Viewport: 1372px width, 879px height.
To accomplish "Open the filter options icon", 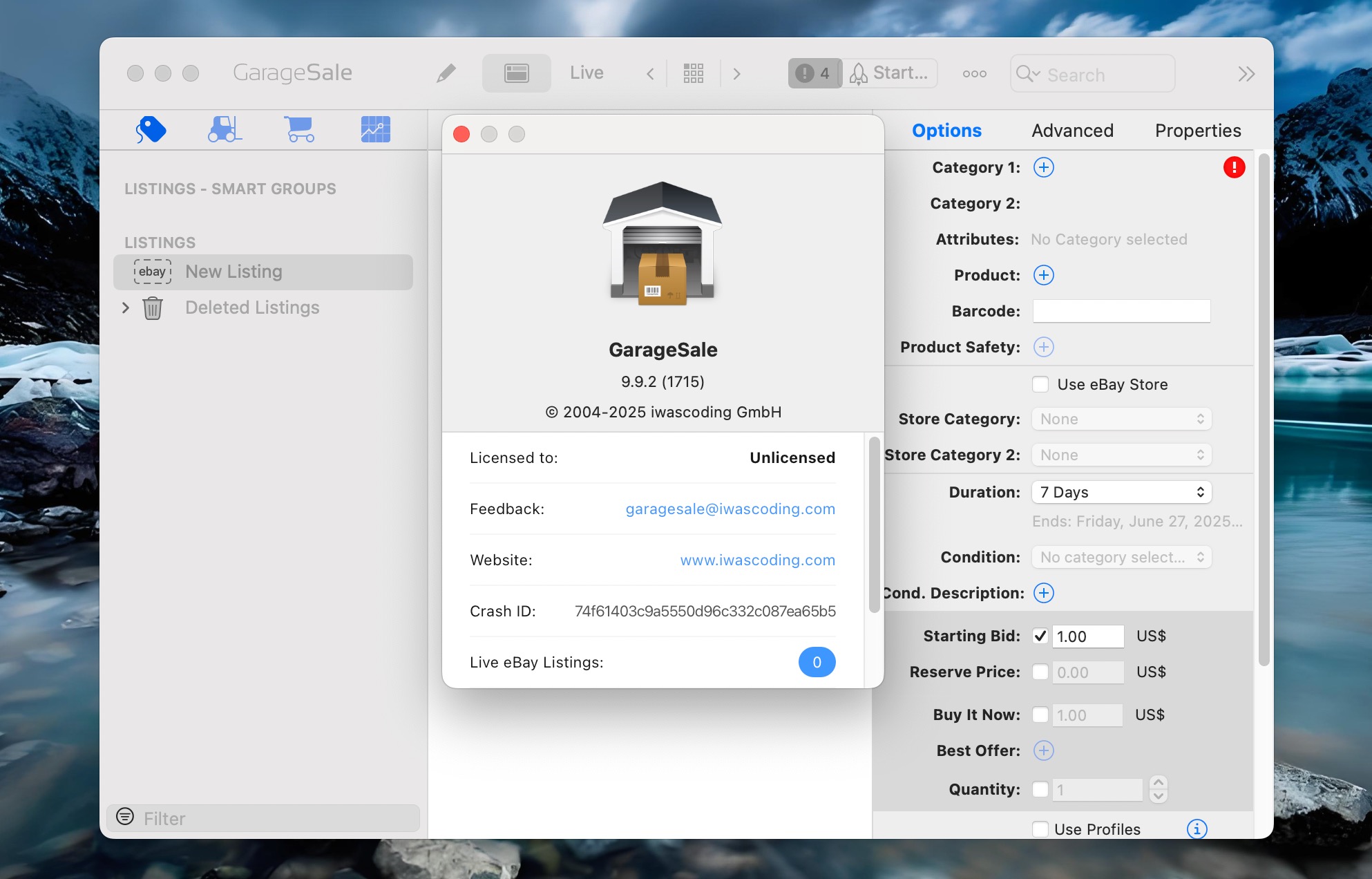I will (x=125, y=817).
